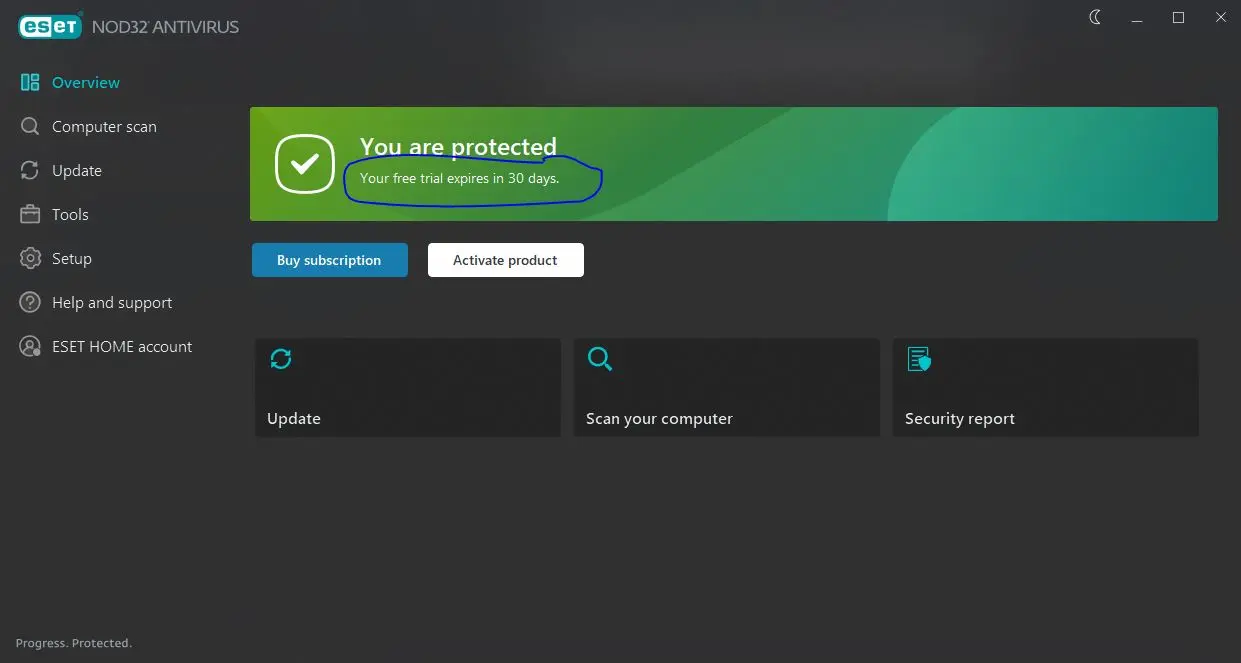Click the Tools briefcase icon

pyautogui.click(x=30, y=215)
